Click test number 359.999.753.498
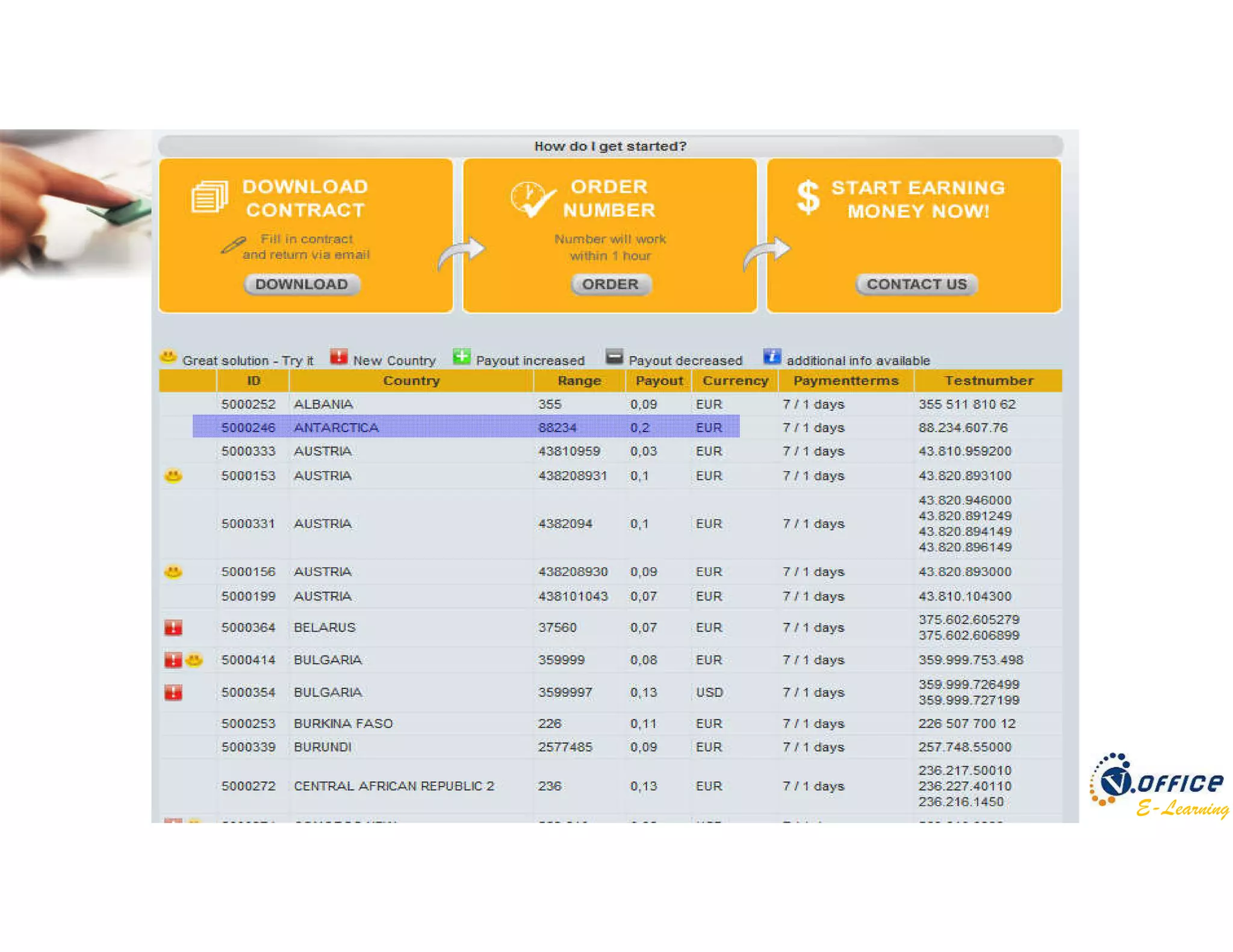The width and height of the screenshot is (1233, 952). click(x=971, y=660)
